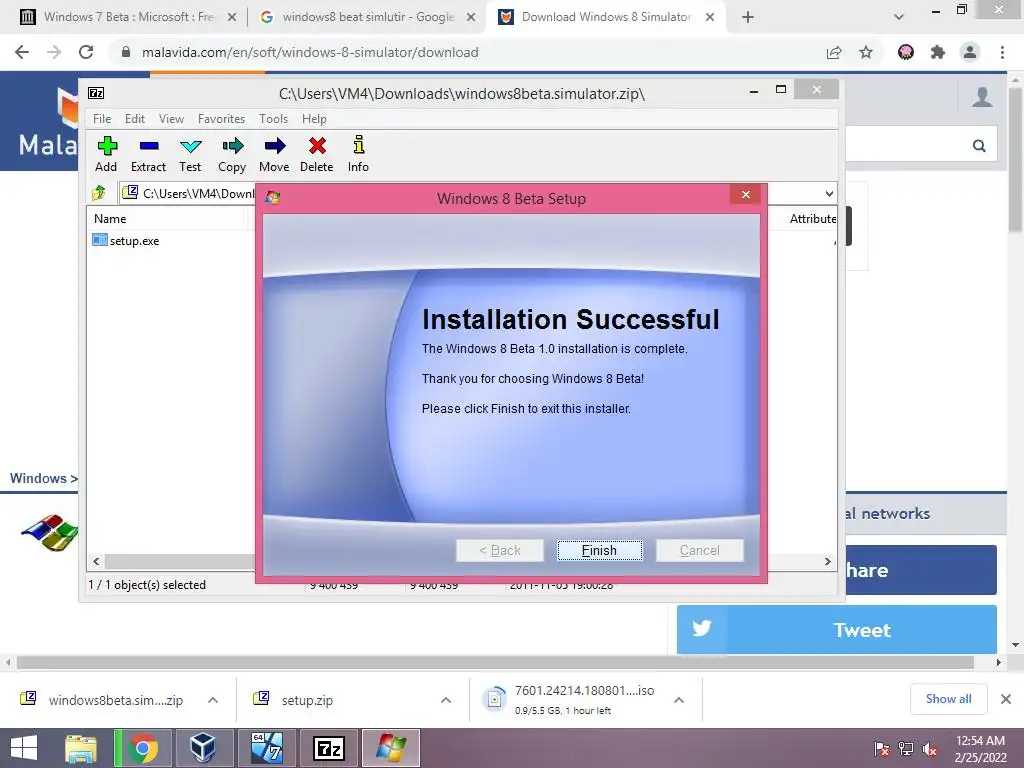Open setup.zip download options chevron
This screenshot has width=1024, height=768.
pos(446,700)
